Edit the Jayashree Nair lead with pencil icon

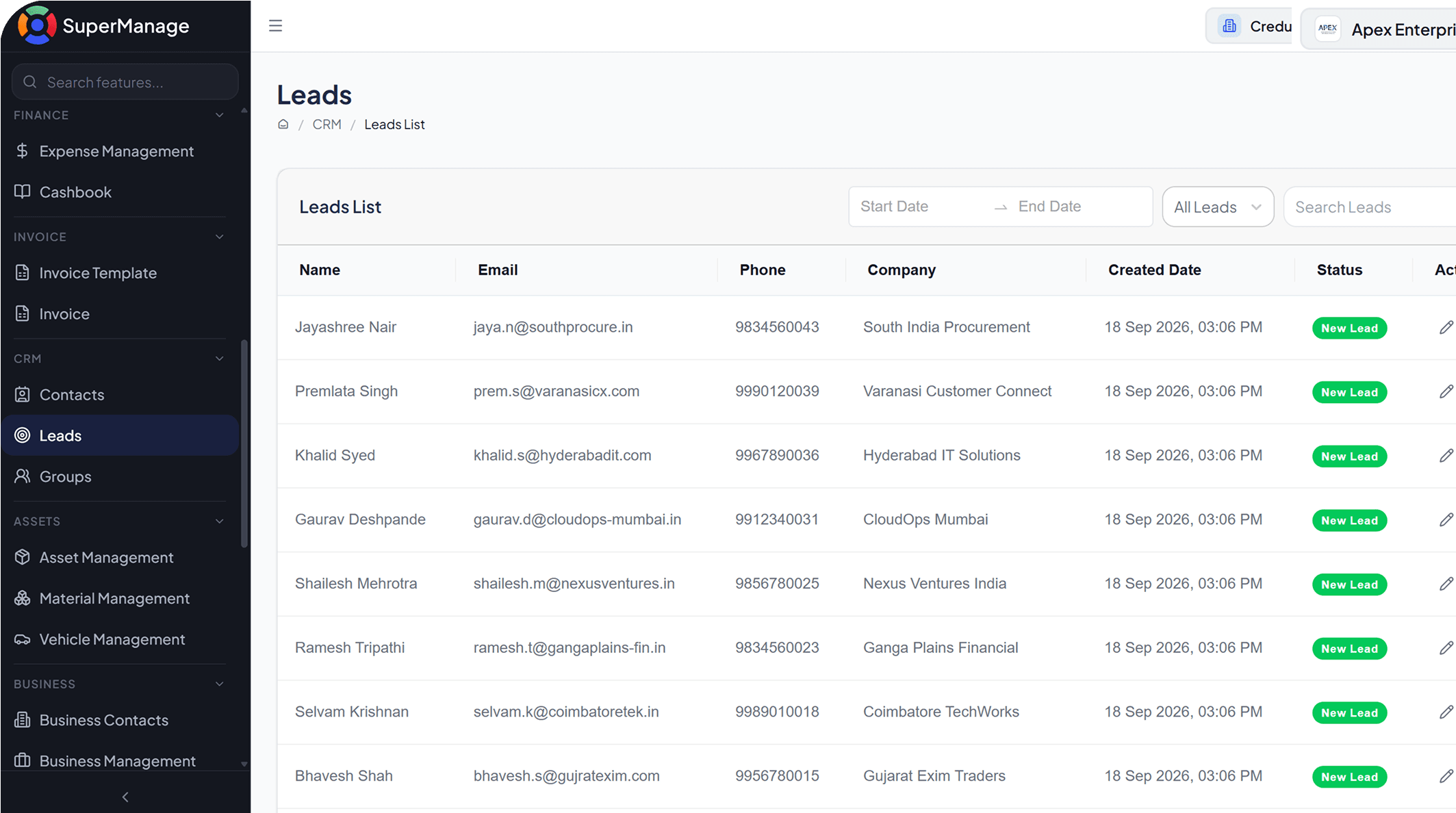pyautogui.click(x=1446, y=327)
